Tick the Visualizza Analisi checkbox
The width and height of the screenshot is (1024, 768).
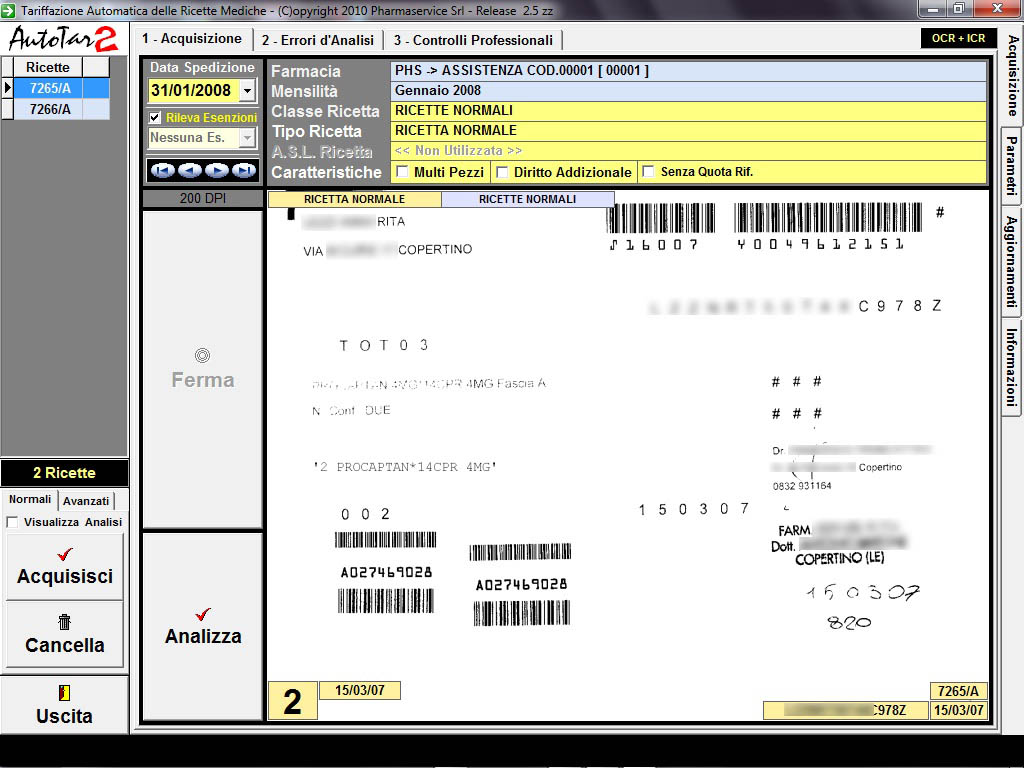12,522
